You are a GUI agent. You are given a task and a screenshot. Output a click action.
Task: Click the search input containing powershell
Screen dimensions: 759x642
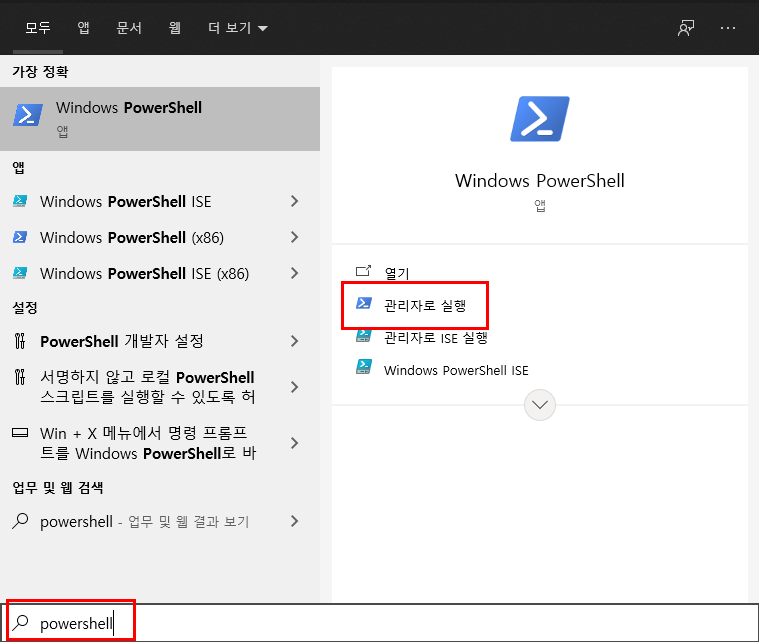click(380, 623)
